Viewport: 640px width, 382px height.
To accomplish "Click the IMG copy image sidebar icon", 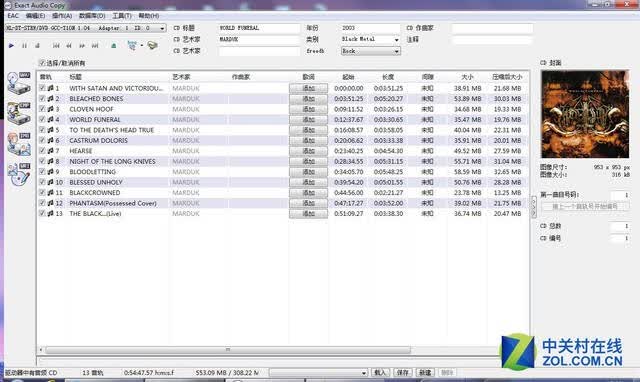I will [x=19, y=144].
